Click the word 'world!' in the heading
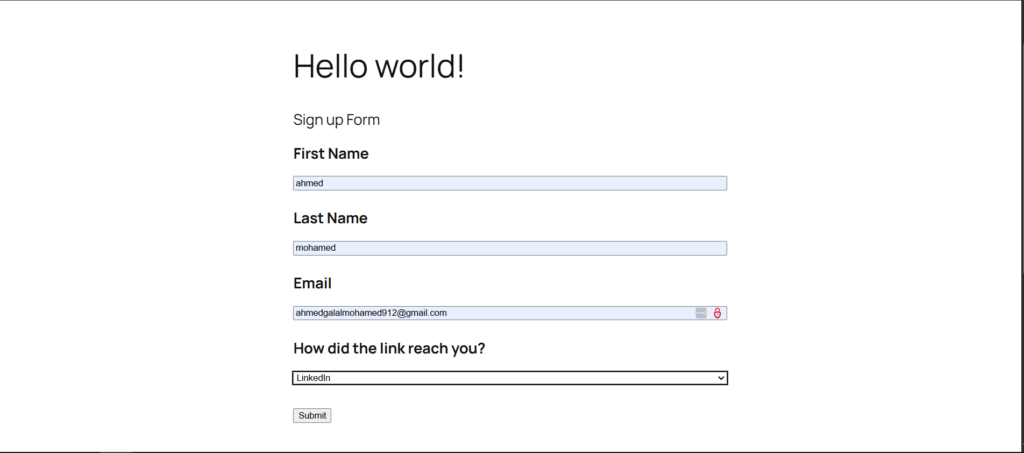Image resolution: width=1024 pixels, height=453 pixels. 421,67
